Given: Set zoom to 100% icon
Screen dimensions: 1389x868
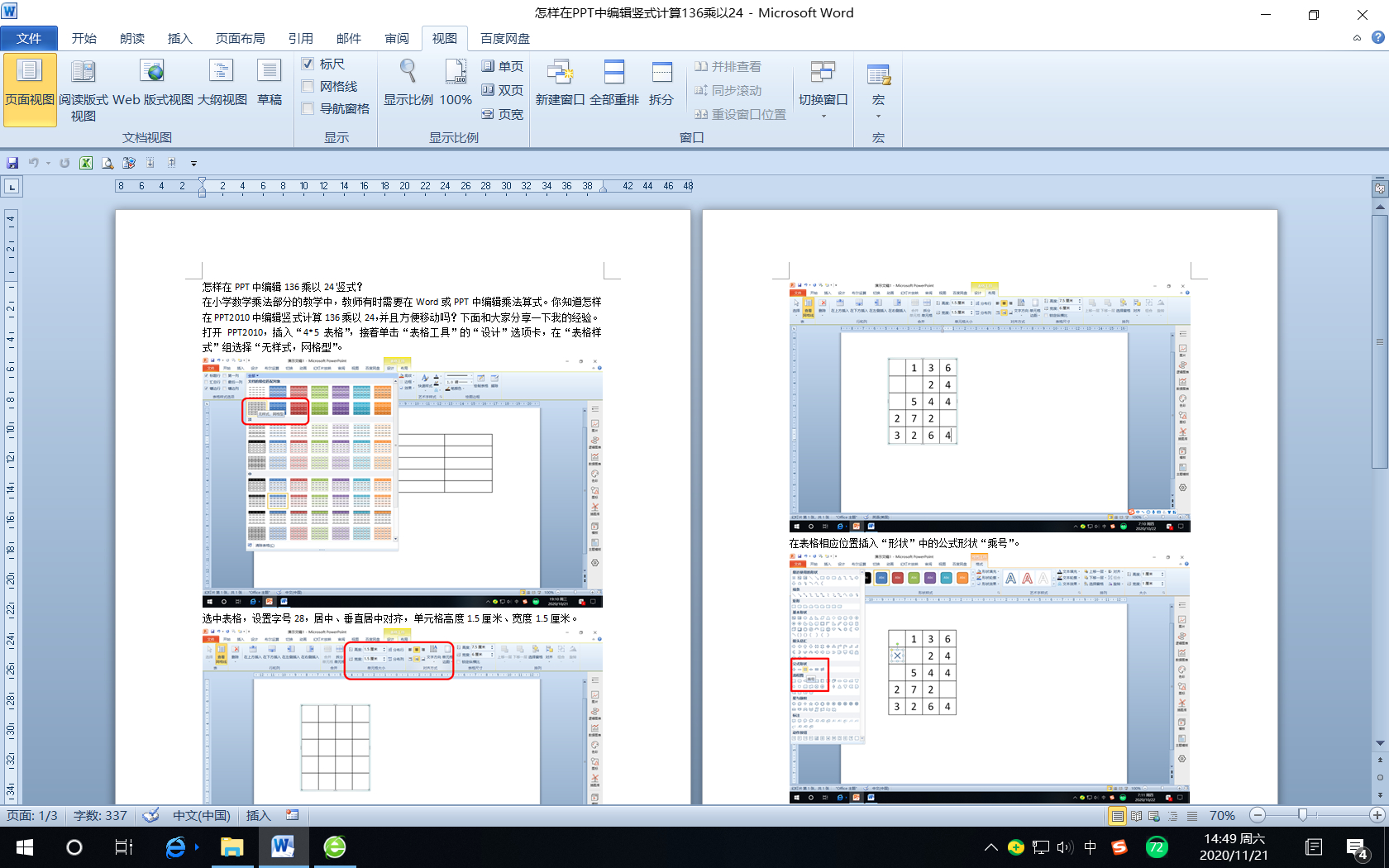Looking at the screenshot, I should [456, 83].
